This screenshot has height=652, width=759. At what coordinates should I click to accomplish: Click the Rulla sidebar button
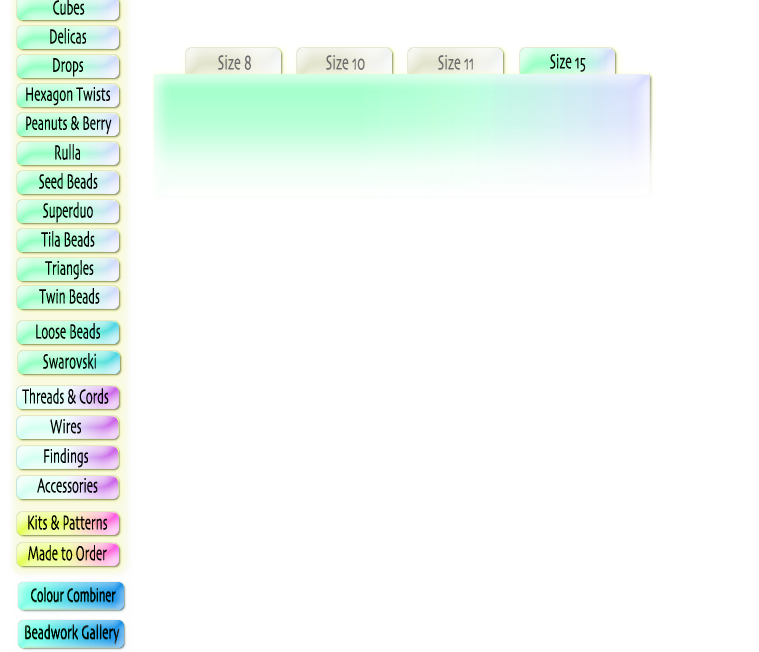(68, 153)
